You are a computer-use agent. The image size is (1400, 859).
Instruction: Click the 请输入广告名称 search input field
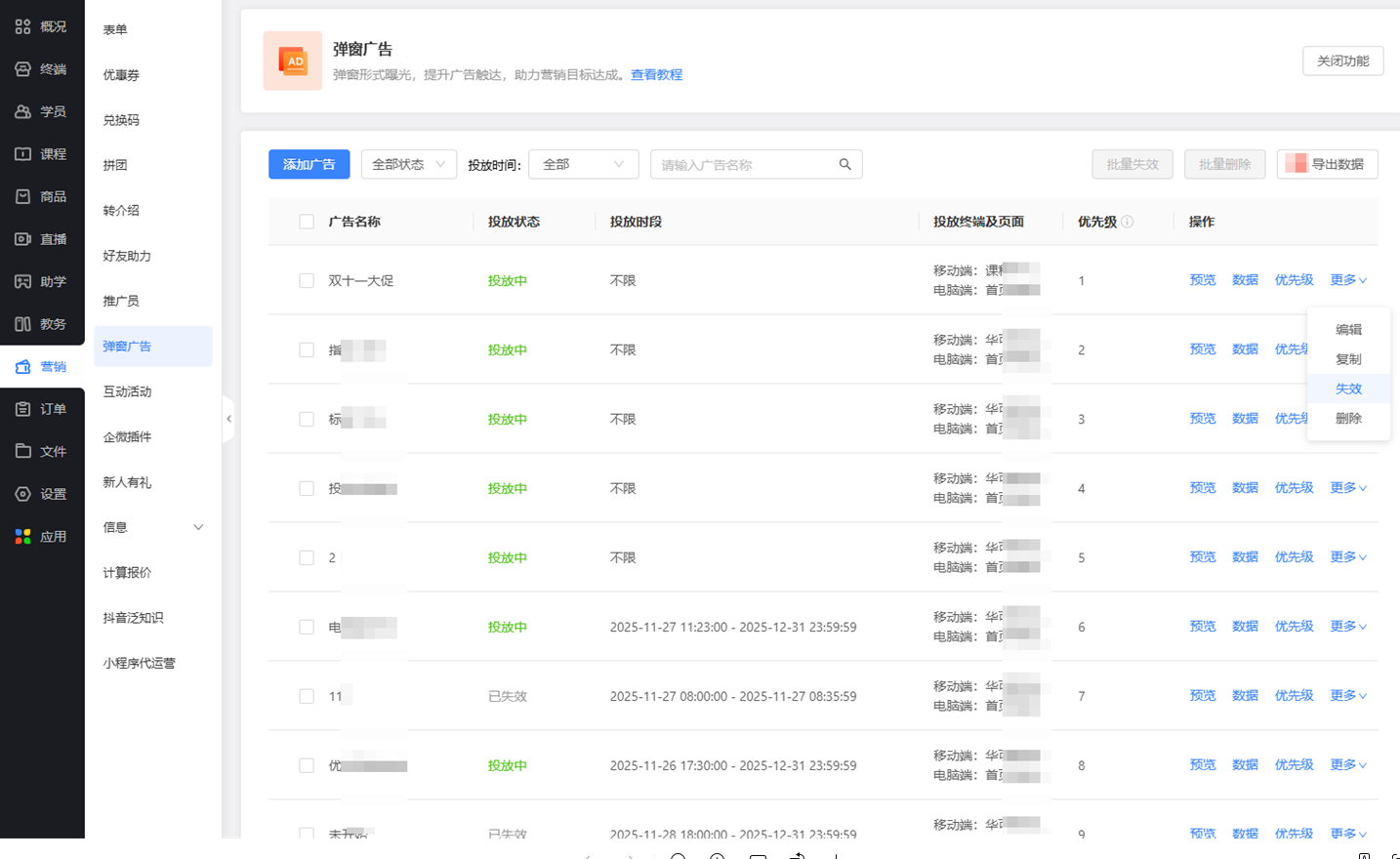point(742,165)
